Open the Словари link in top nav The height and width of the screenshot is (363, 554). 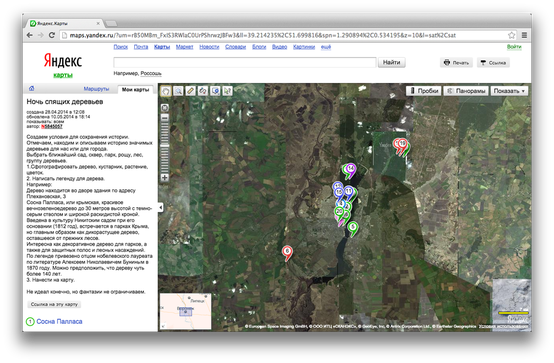pos(235,47)
